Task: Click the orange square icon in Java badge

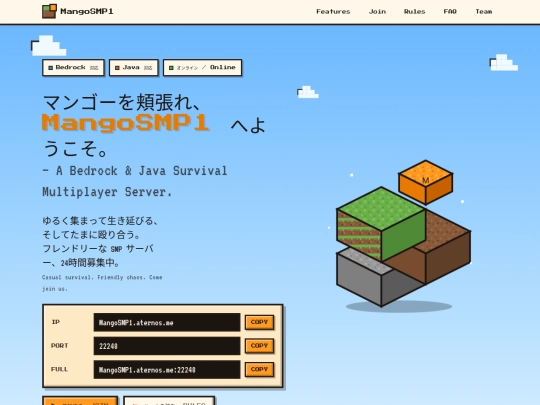Action: [117, 68]
